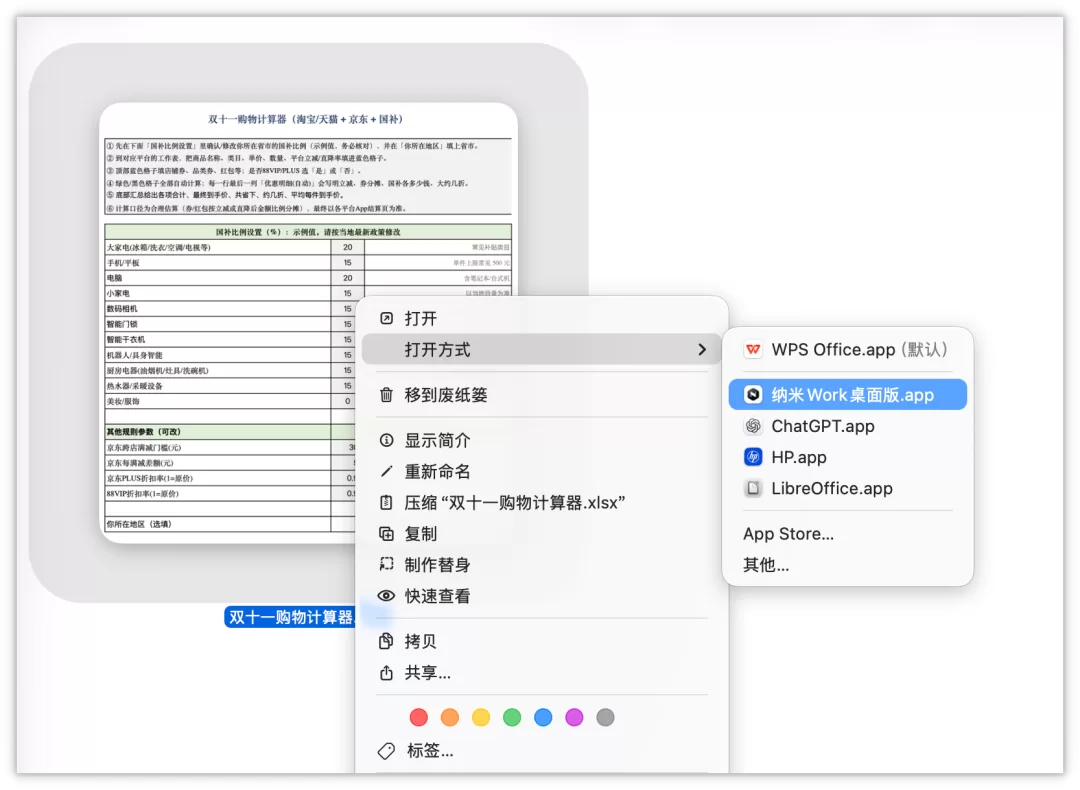Choose 其他… in the submenu
This screenshot has width=1080, height=790.
[x=848, y=565]
